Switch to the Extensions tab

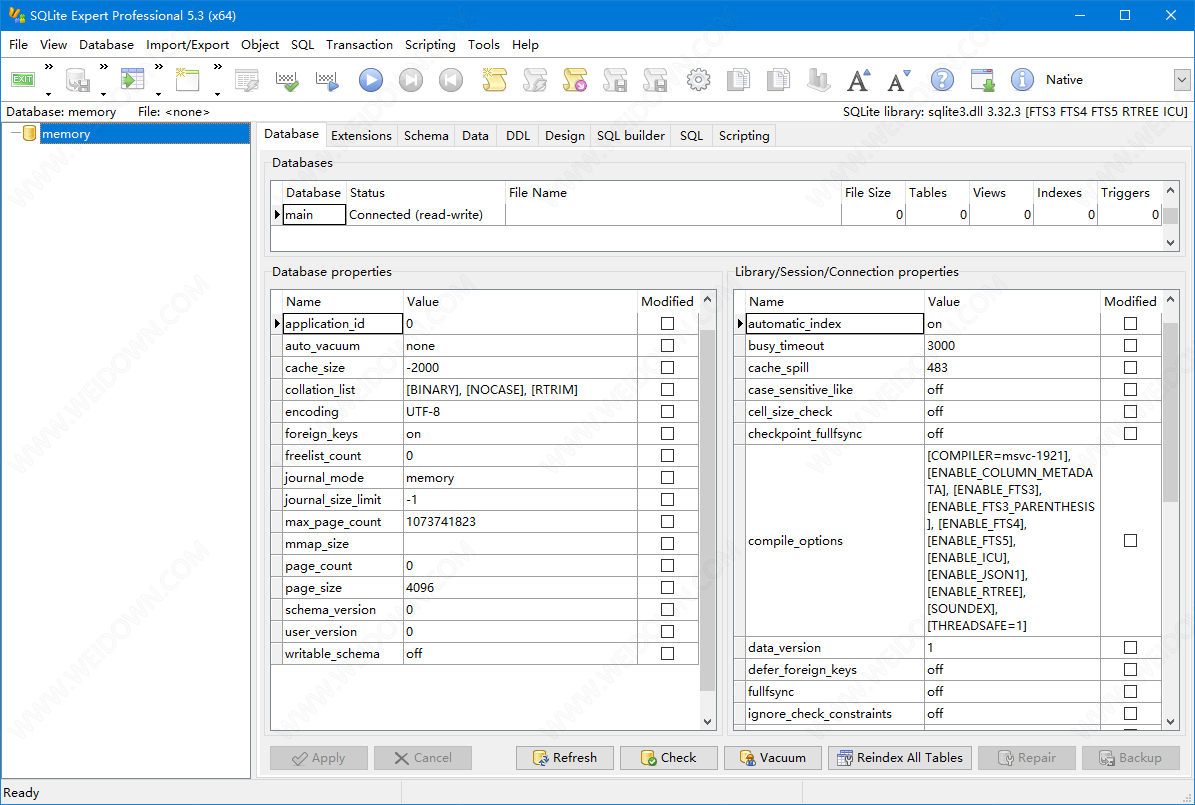tap(361, 136)
